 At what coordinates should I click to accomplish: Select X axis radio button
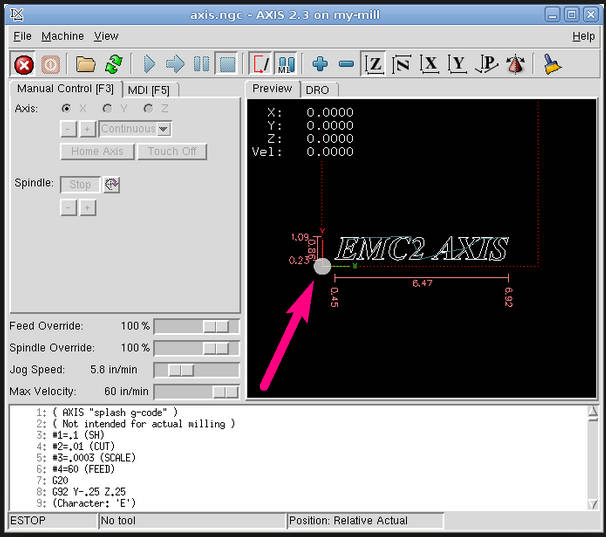coord(66,108)
